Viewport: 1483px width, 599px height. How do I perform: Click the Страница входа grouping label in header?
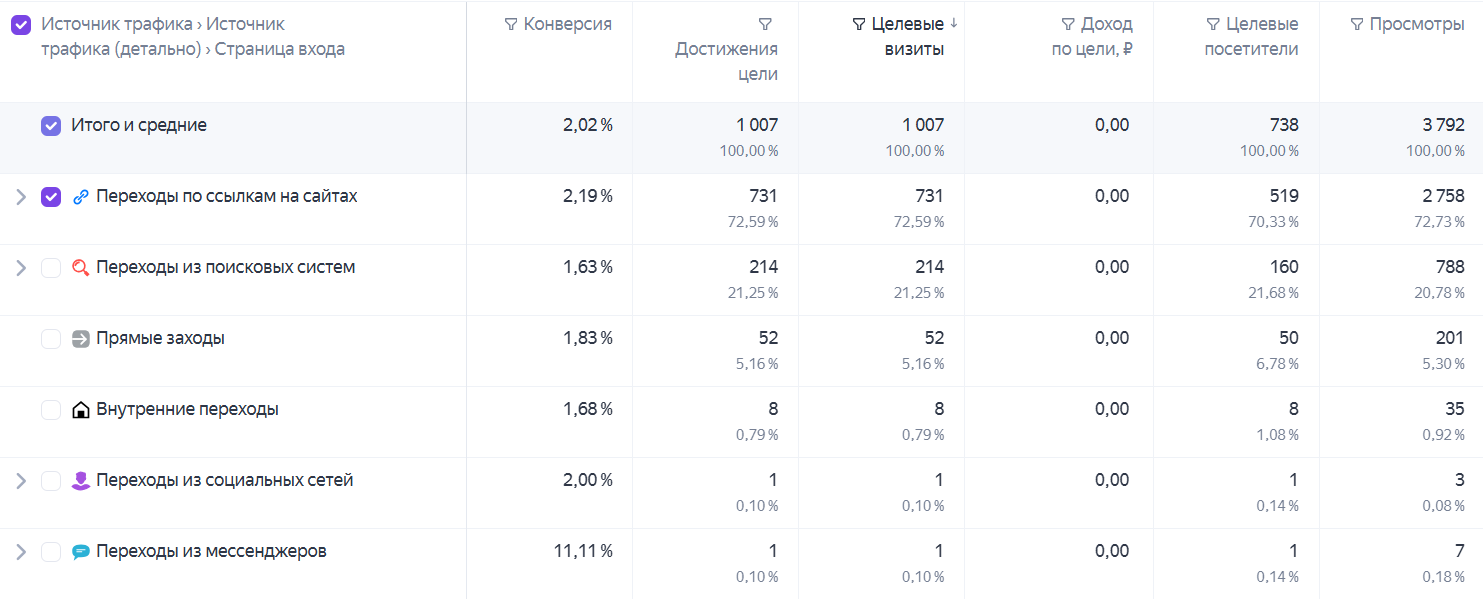[280, 49]
